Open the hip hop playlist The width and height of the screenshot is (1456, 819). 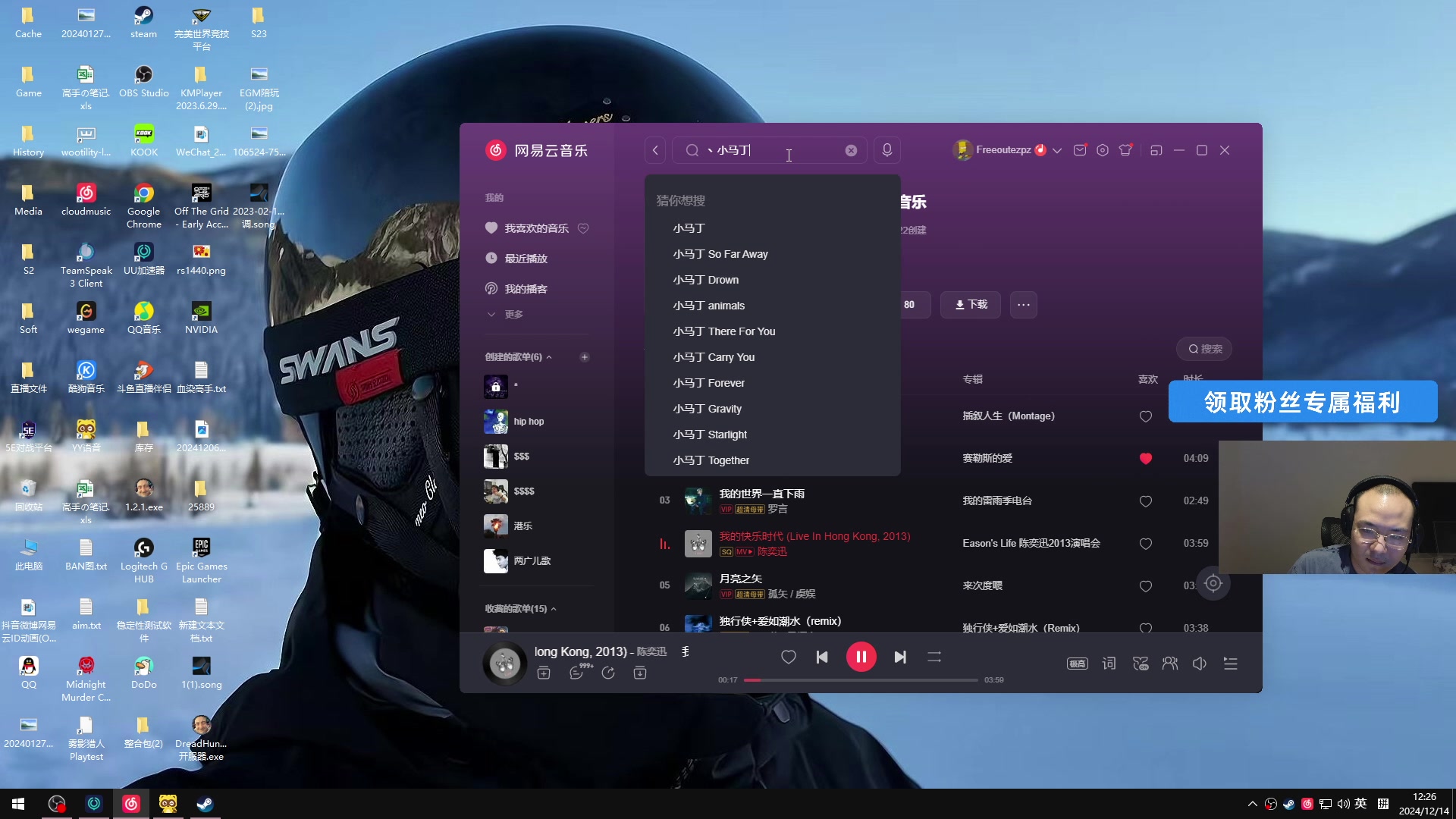pyautogui.click(x=529, y=422)
